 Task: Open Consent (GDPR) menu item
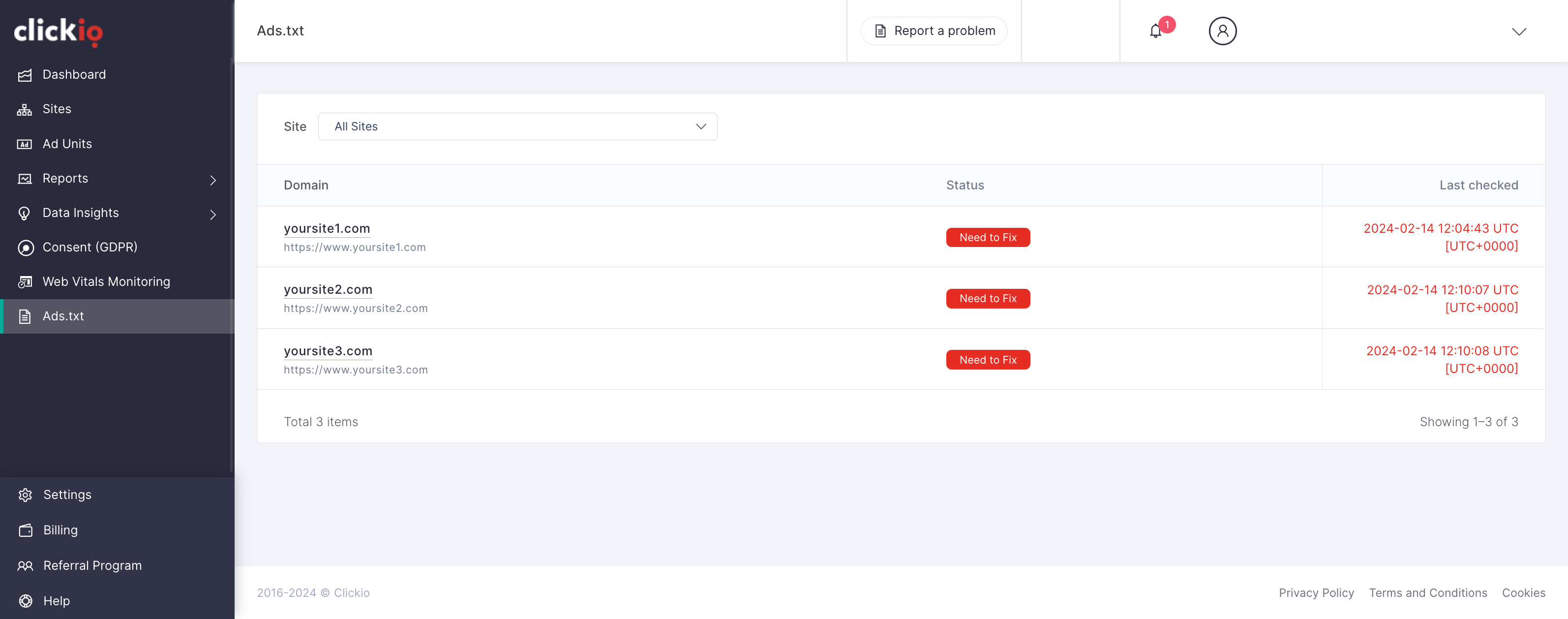click(117, 247)
